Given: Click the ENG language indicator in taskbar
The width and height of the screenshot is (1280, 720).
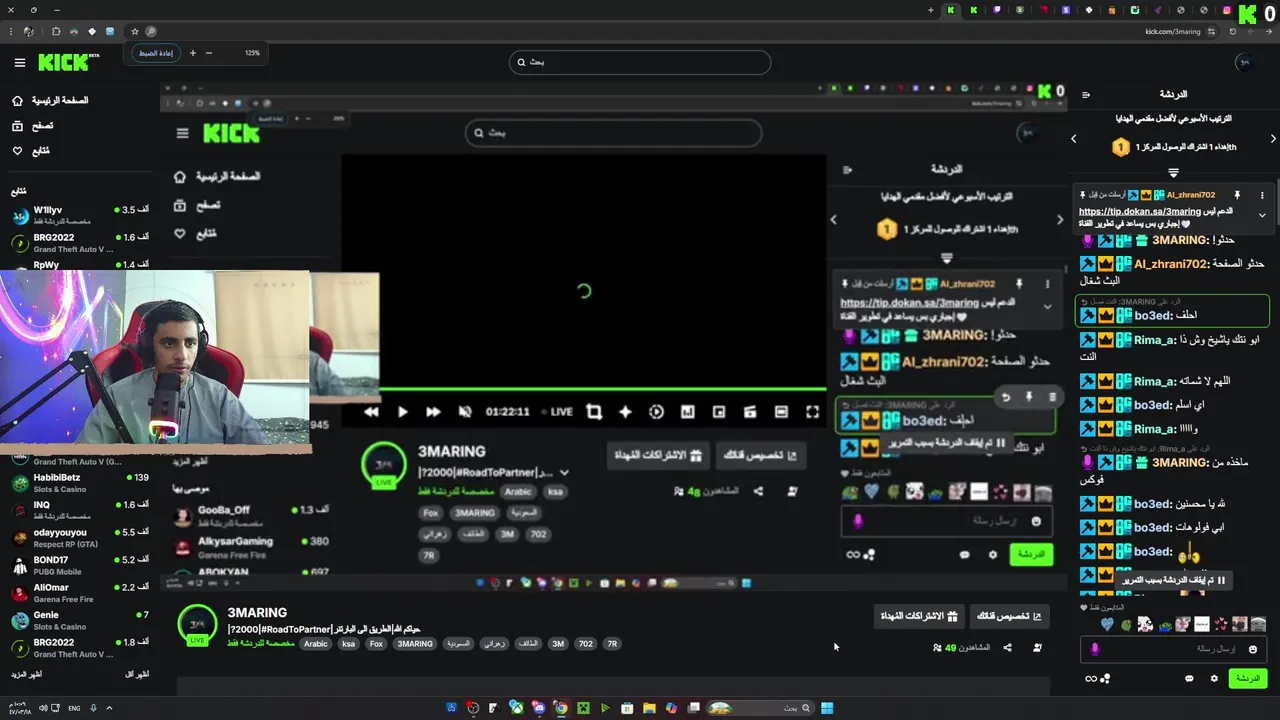Looking at the screenshot, I should [74, 708].
